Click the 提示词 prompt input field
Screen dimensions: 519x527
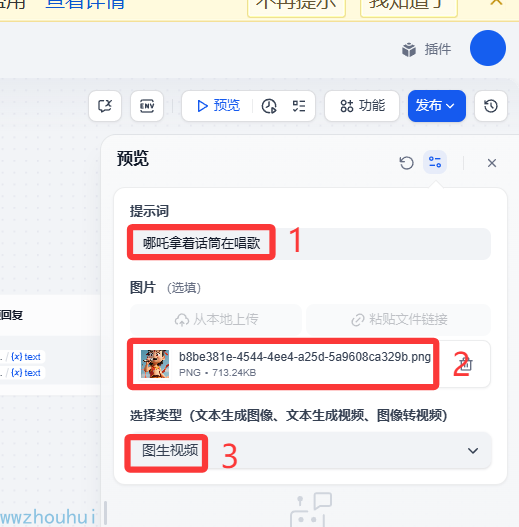pos(309,243)
